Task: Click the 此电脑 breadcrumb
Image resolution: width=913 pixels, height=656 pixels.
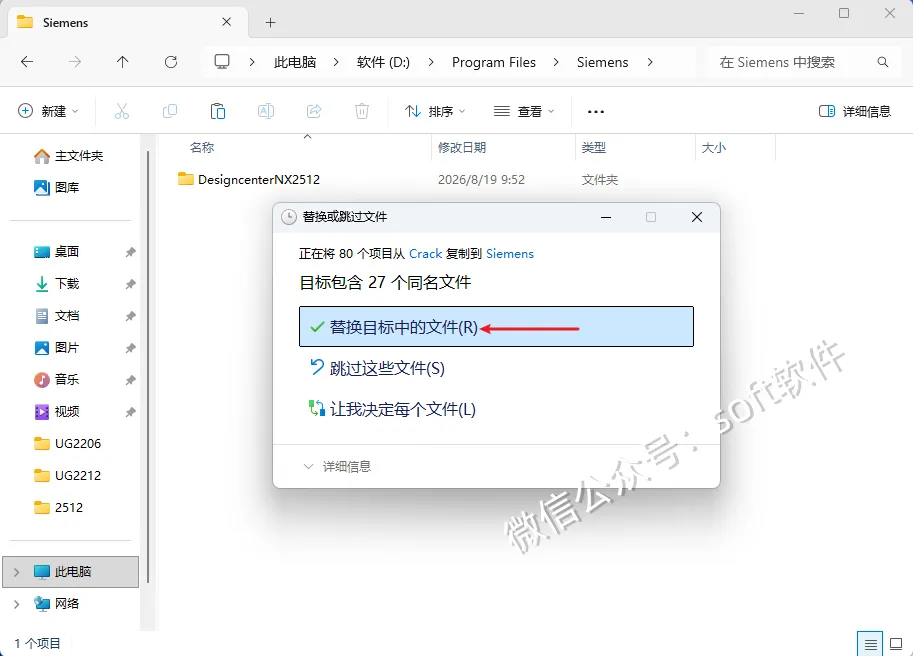Action: (x=295, y=62)
